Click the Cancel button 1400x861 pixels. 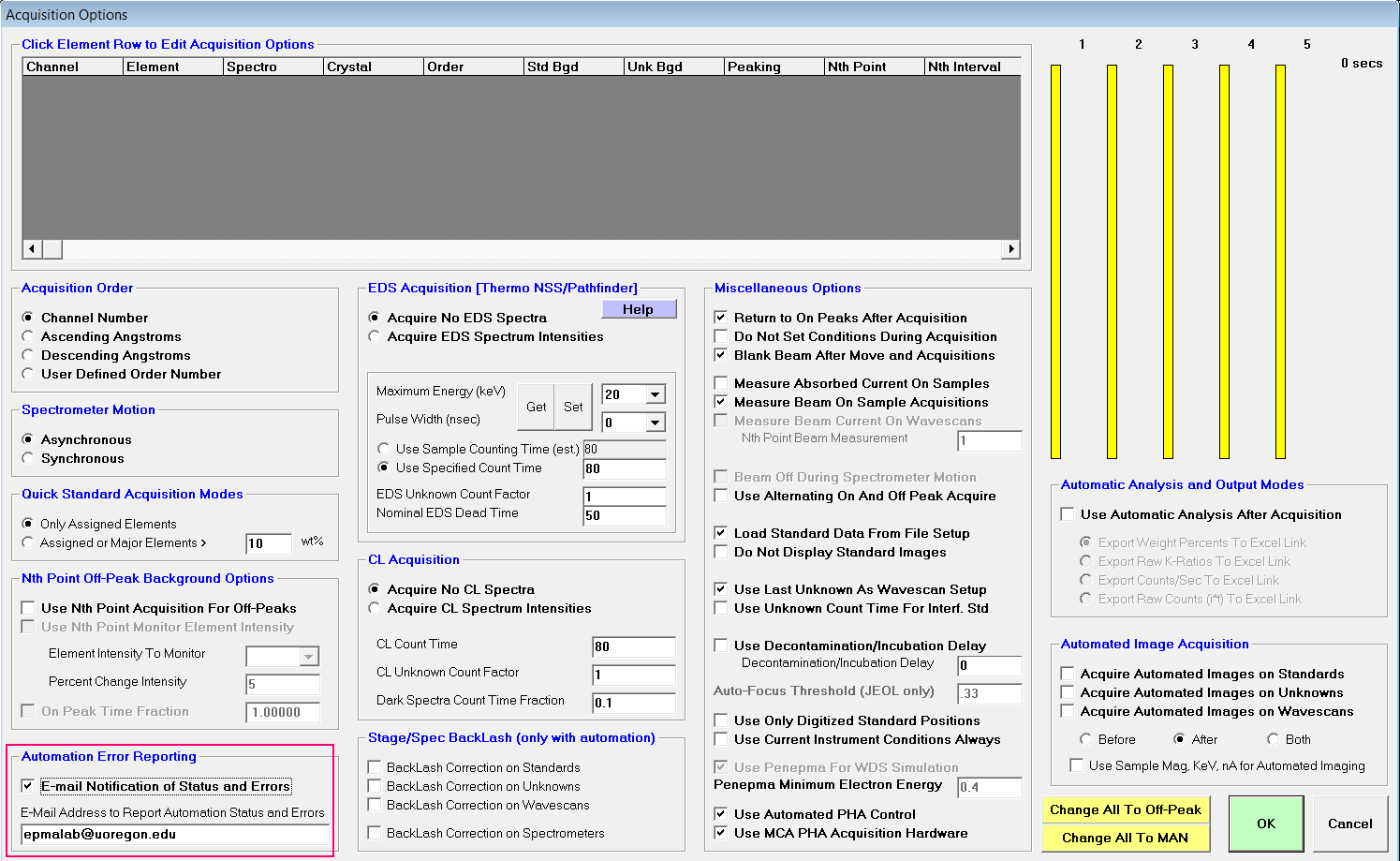coord(1349,824)
